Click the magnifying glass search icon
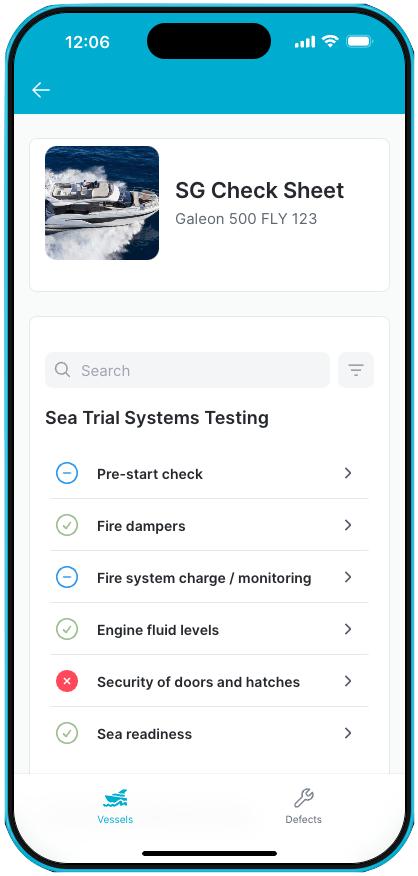This screenshot has width=418, height=876. tap(63, 370)
